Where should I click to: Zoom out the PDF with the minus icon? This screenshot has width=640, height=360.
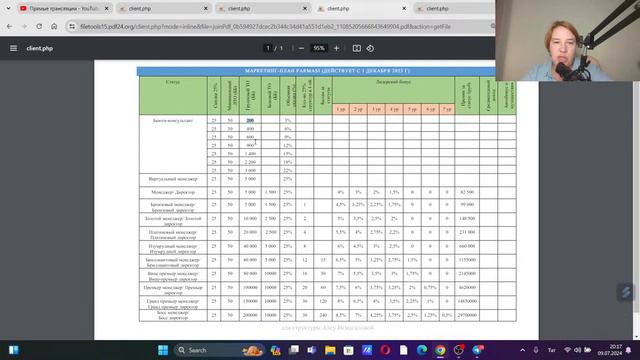pos(301,48)
